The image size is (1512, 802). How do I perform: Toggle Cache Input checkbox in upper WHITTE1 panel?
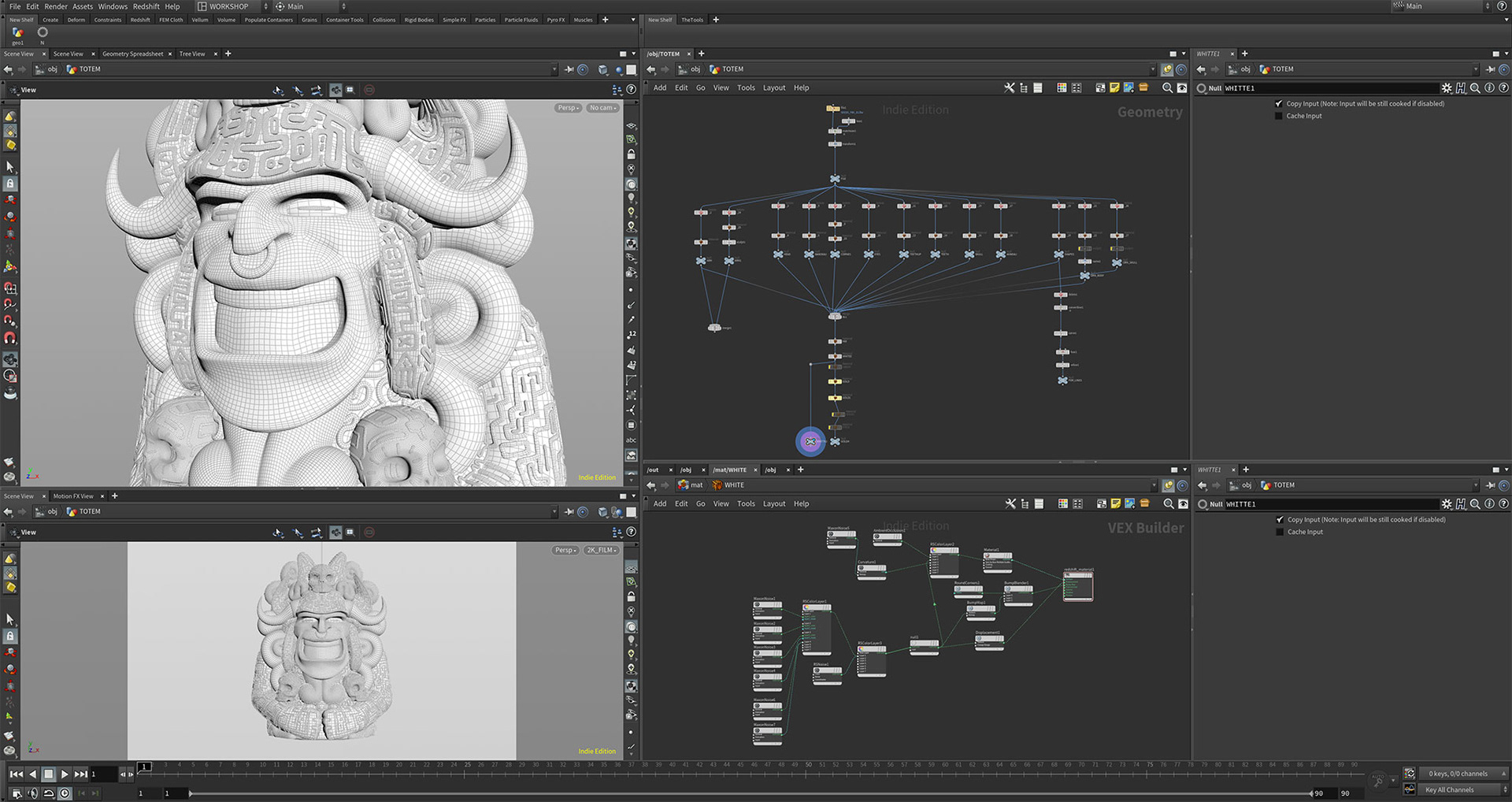point(1279,116)
